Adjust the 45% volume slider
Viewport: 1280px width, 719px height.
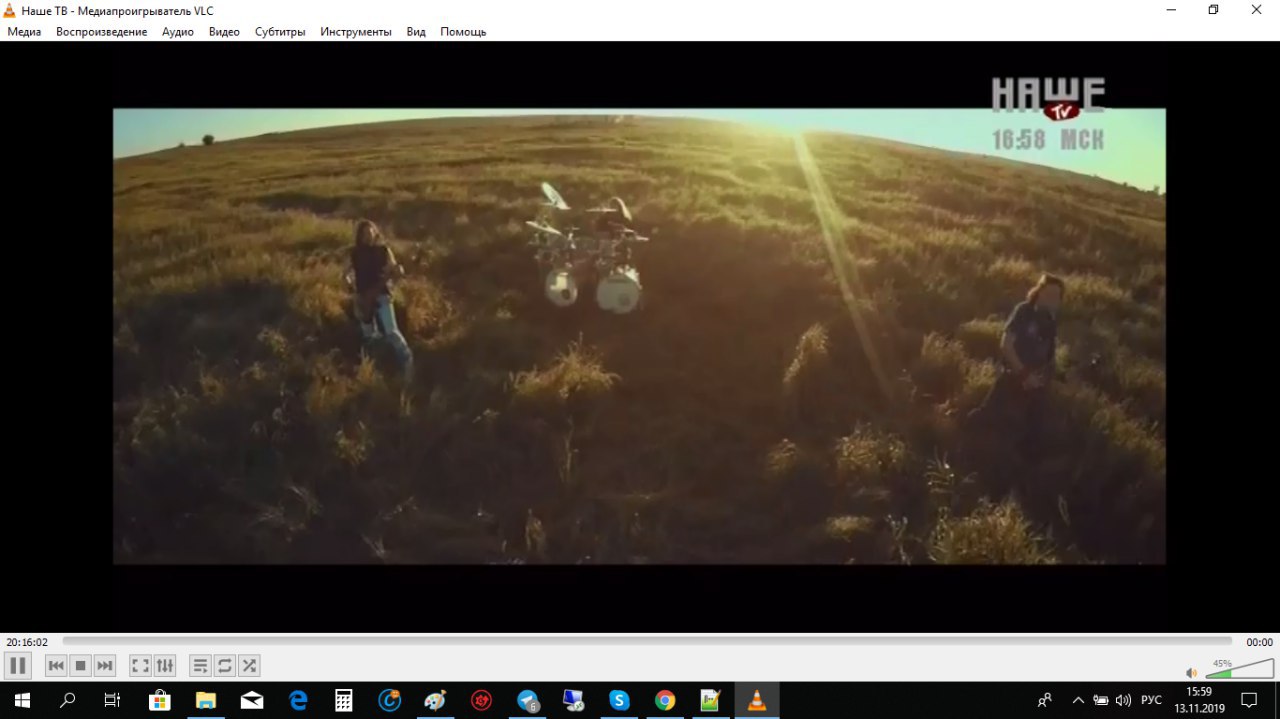(x=1239, y=669)
